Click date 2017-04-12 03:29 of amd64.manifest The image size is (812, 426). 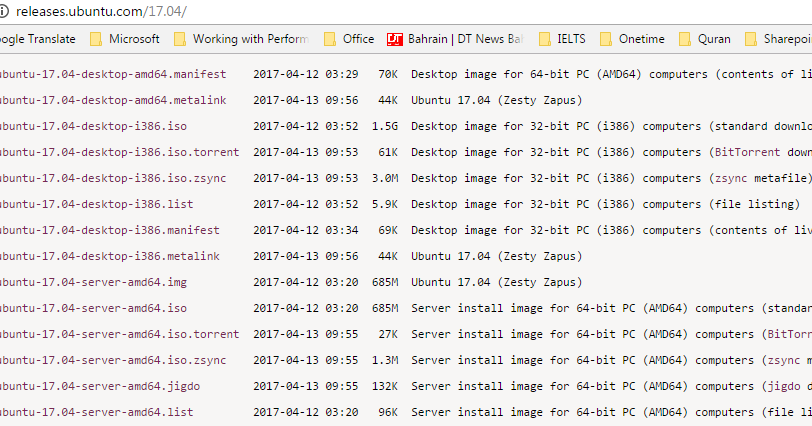pos(306,75)
